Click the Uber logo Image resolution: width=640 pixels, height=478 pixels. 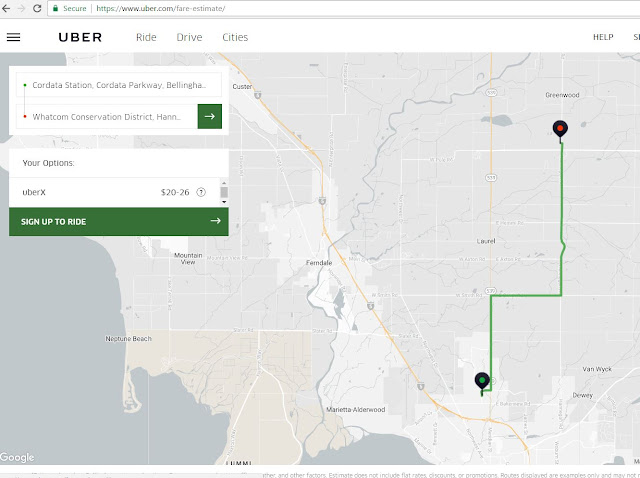80,37
